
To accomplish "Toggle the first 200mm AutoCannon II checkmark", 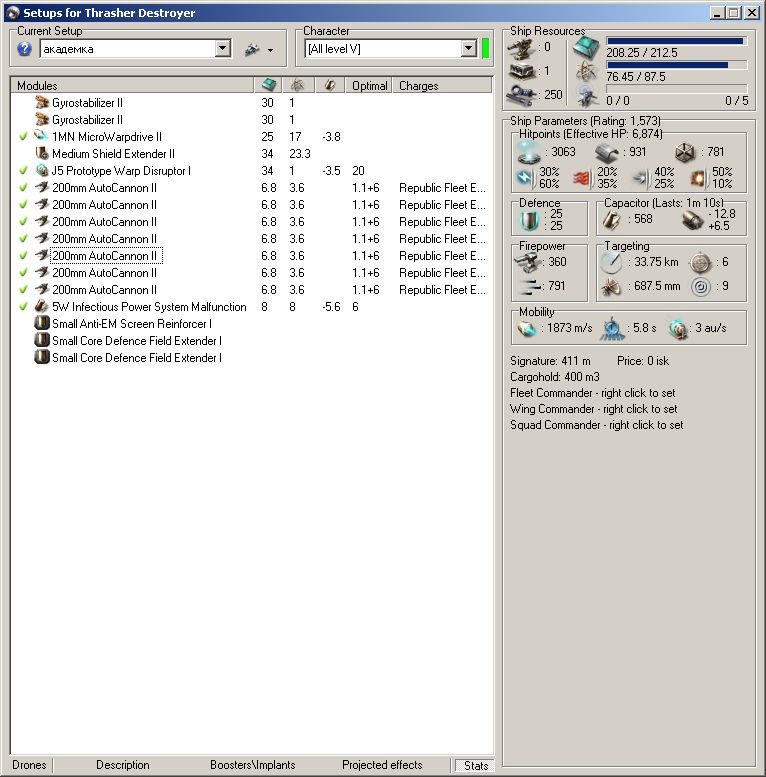I will click(x=23, y=188).
